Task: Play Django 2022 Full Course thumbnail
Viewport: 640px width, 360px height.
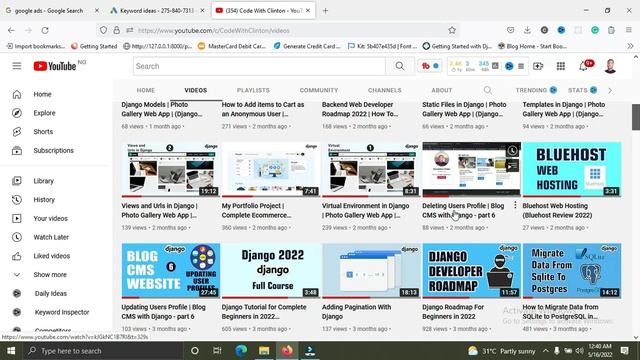Action: 271,271
